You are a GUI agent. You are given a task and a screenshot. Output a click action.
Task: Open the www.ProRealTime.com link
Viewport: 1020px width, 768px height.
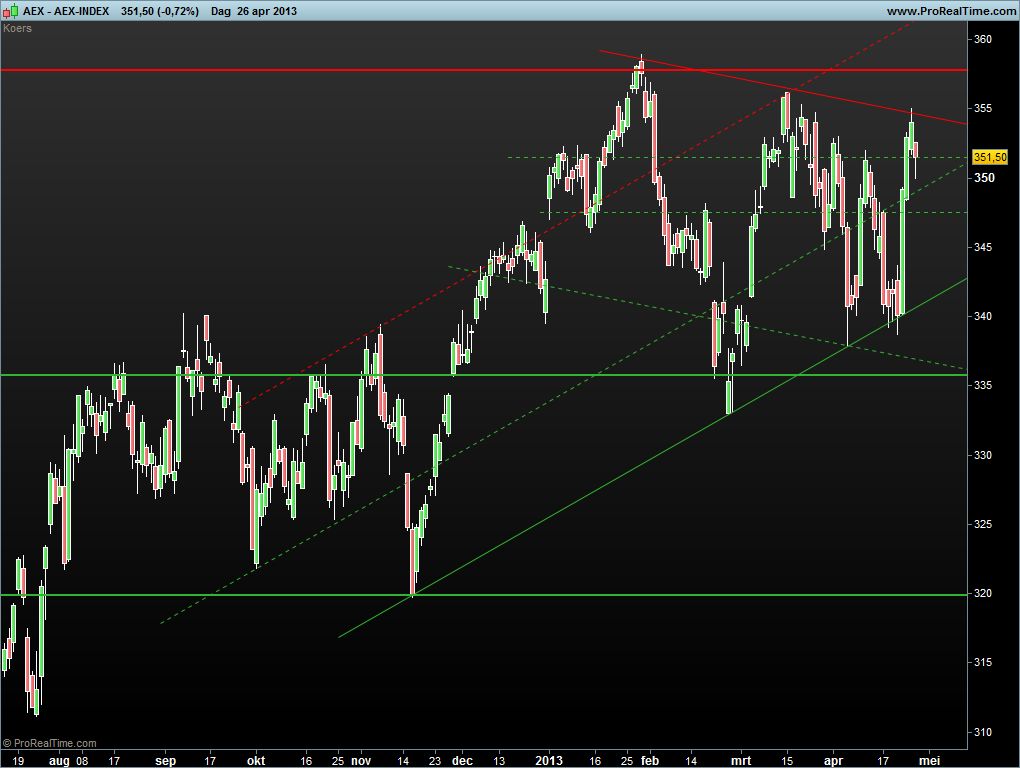coord(950,11)
